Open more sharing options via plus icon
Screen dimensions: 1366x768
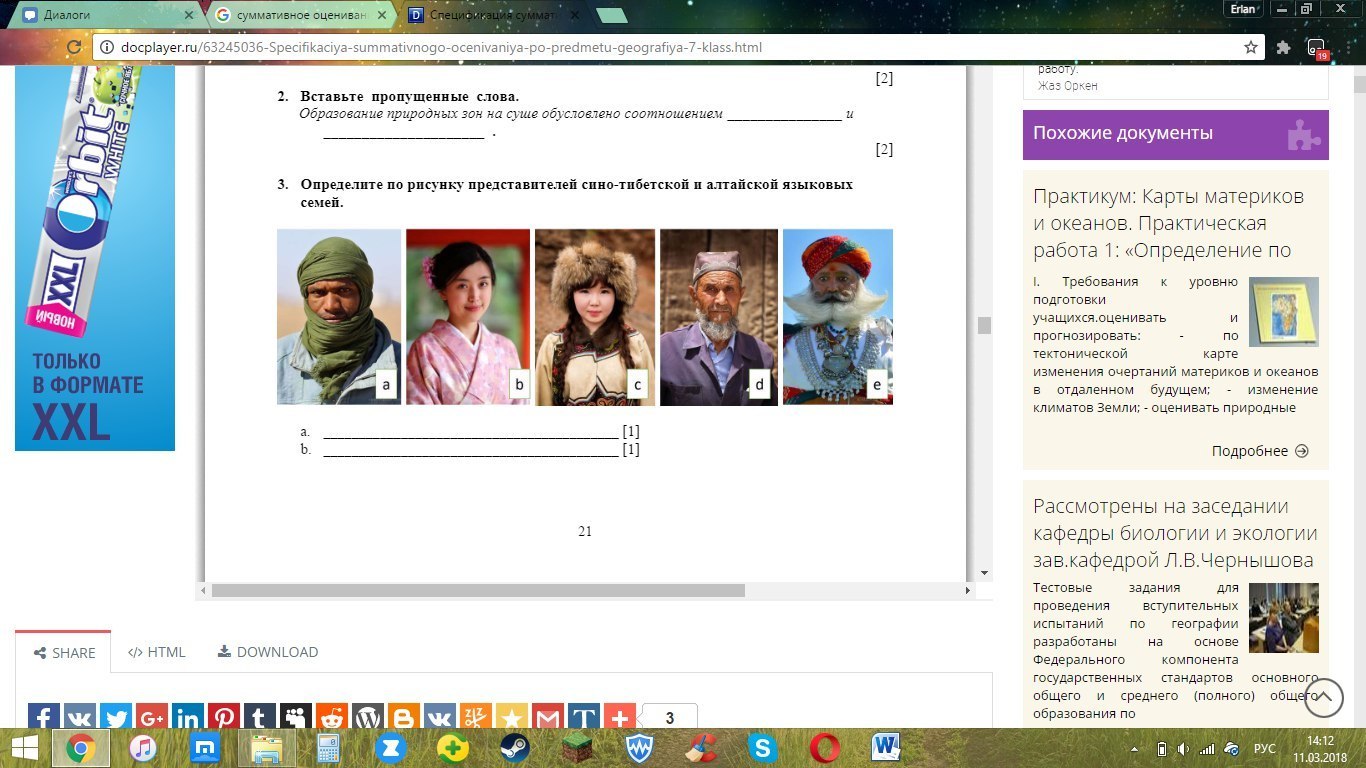pyautogui.click(x=620, y=717)
